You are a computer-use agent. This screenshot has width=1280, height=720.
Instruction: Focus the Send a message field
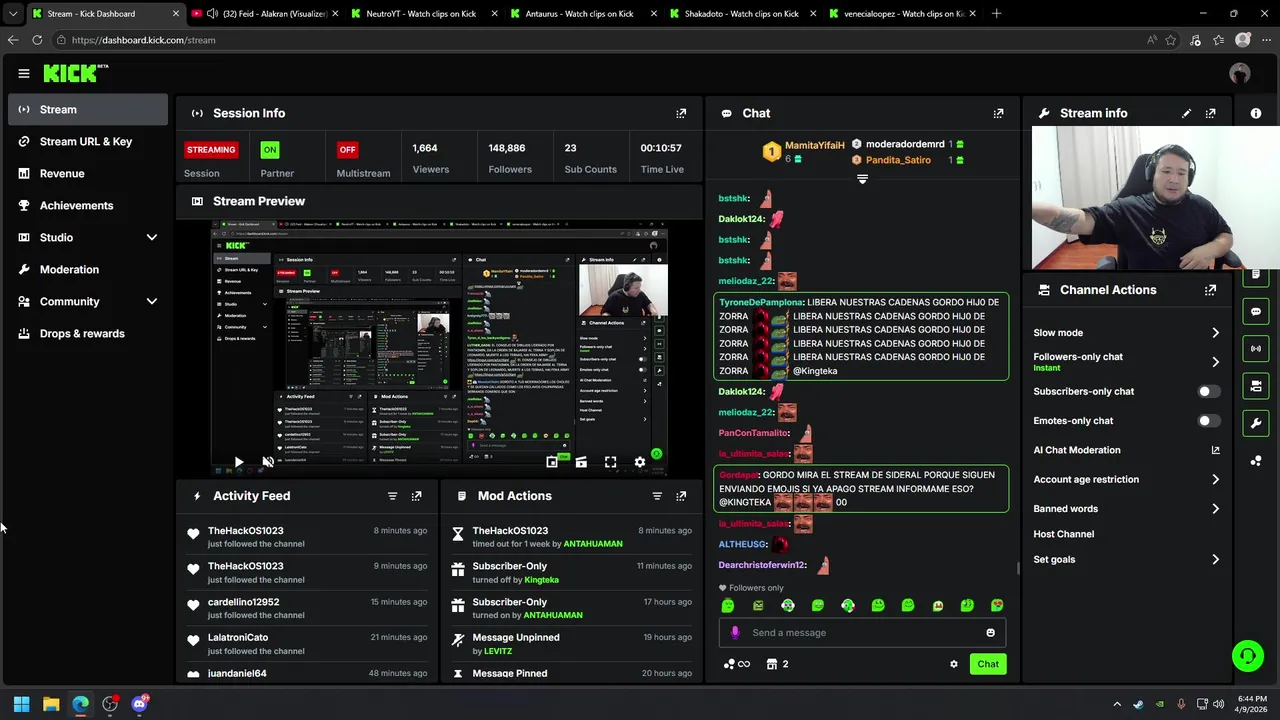(862, 632)
